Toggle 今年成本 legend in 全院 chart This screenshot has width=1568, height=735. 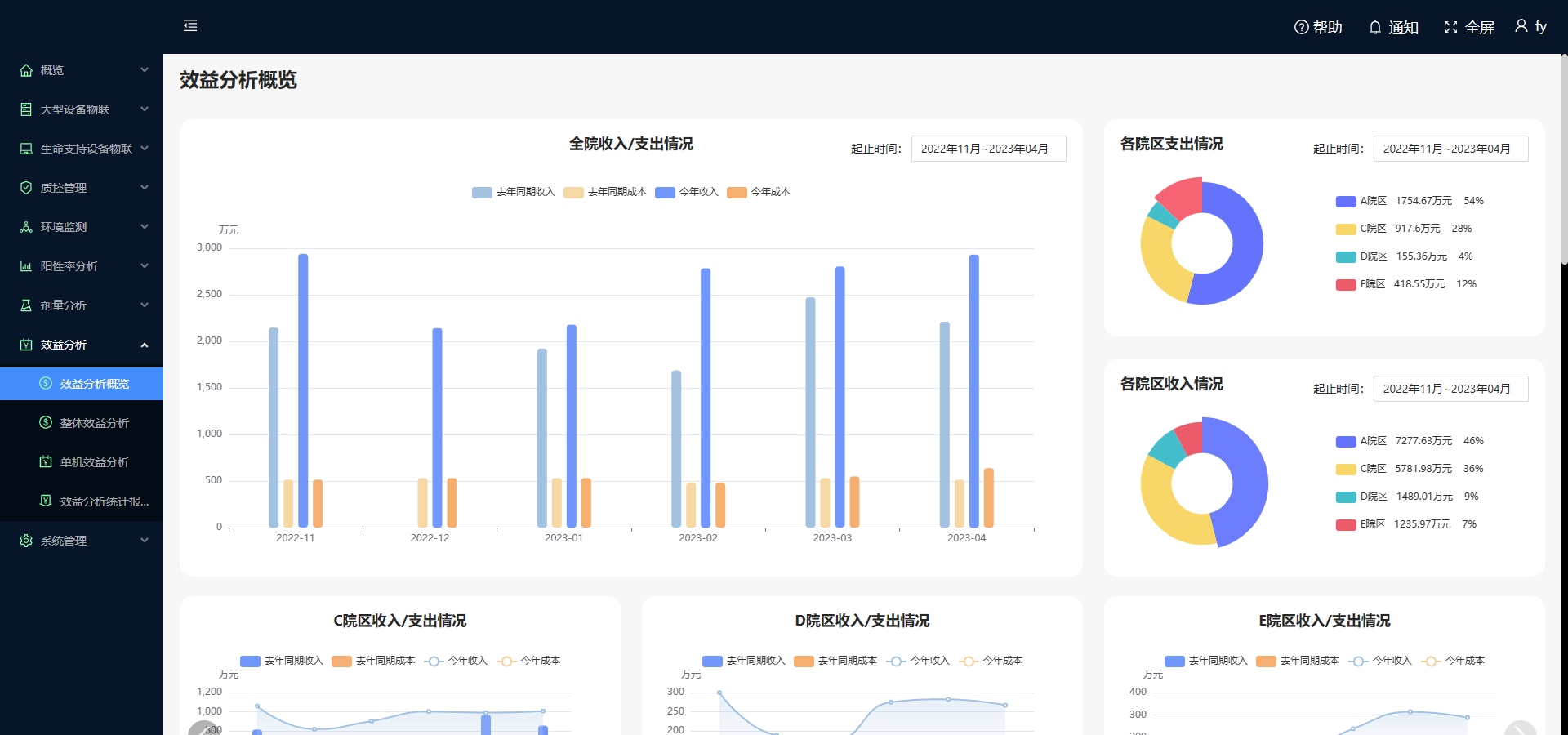759,192
